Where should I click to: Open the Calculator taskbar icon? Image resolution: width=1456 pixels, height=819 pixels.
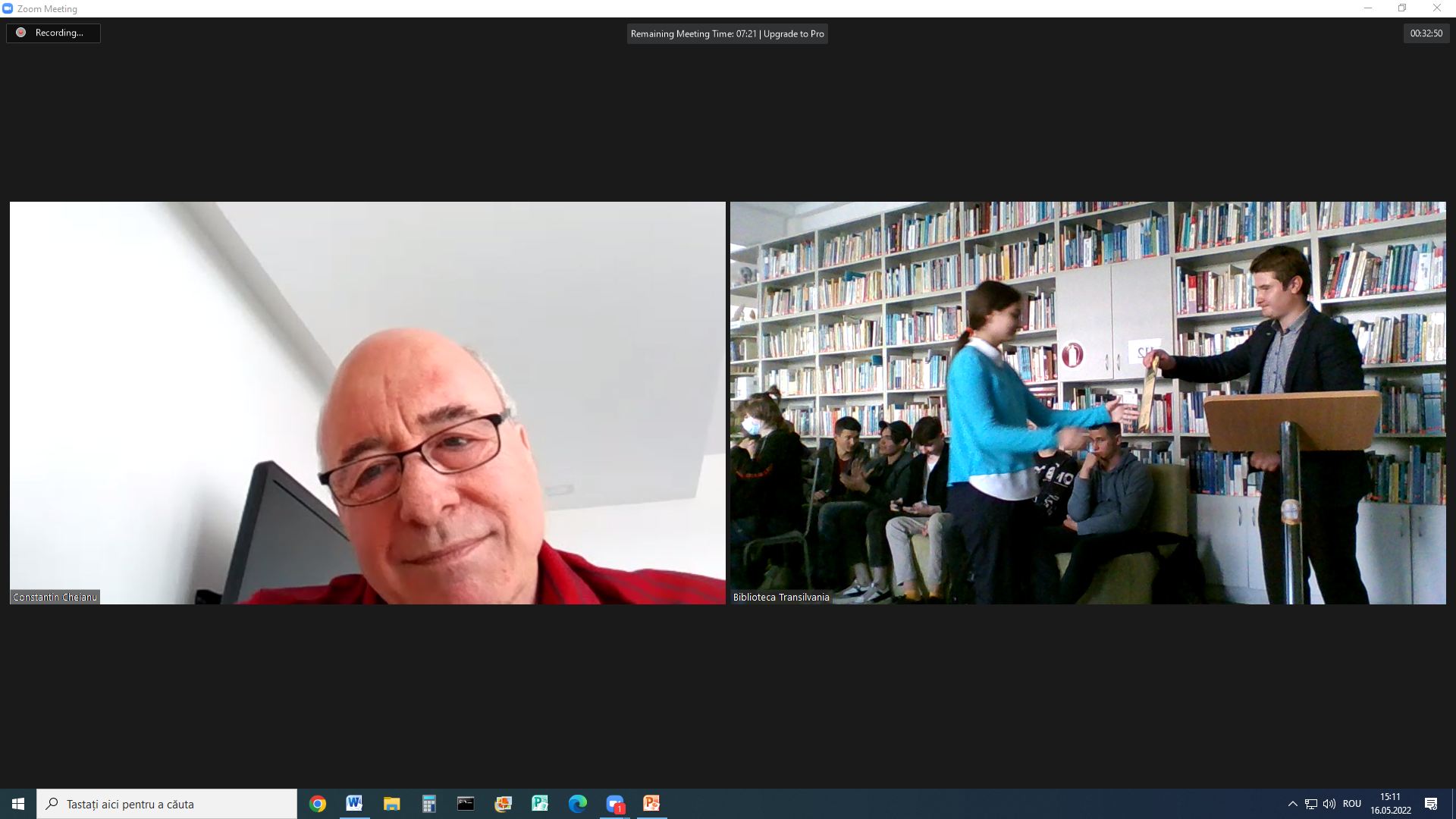point(428,804)
